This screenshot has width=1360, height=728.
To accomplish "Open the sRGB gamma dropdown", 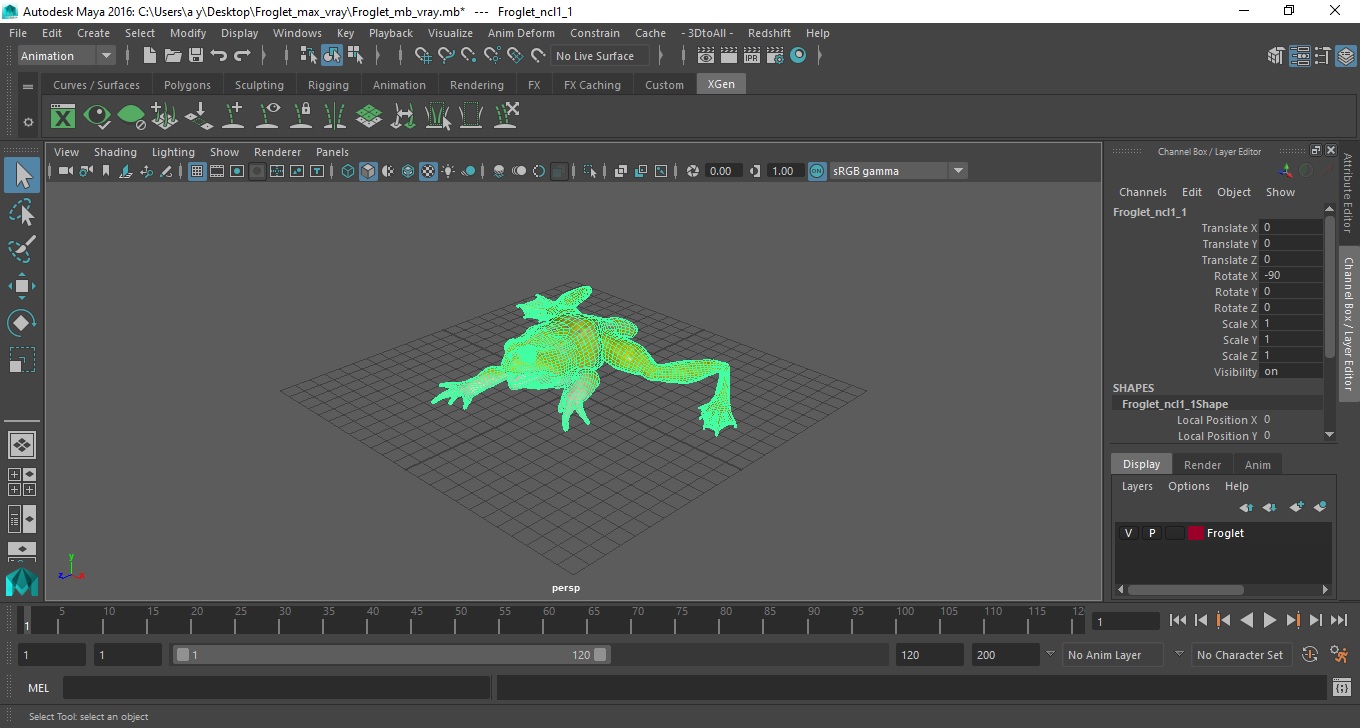I will (x=898, y=171).
